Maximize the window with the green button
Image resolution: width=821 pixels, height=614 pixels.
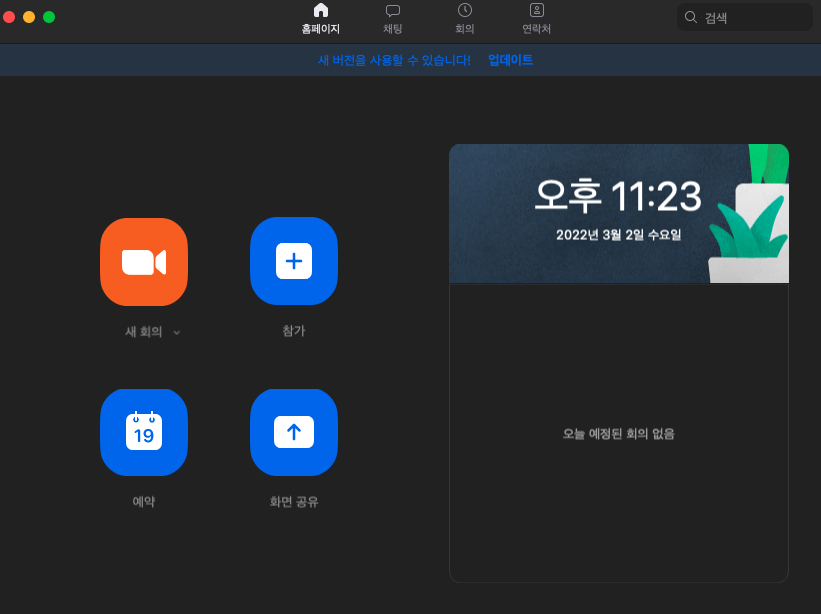click(x=49, y=17)
